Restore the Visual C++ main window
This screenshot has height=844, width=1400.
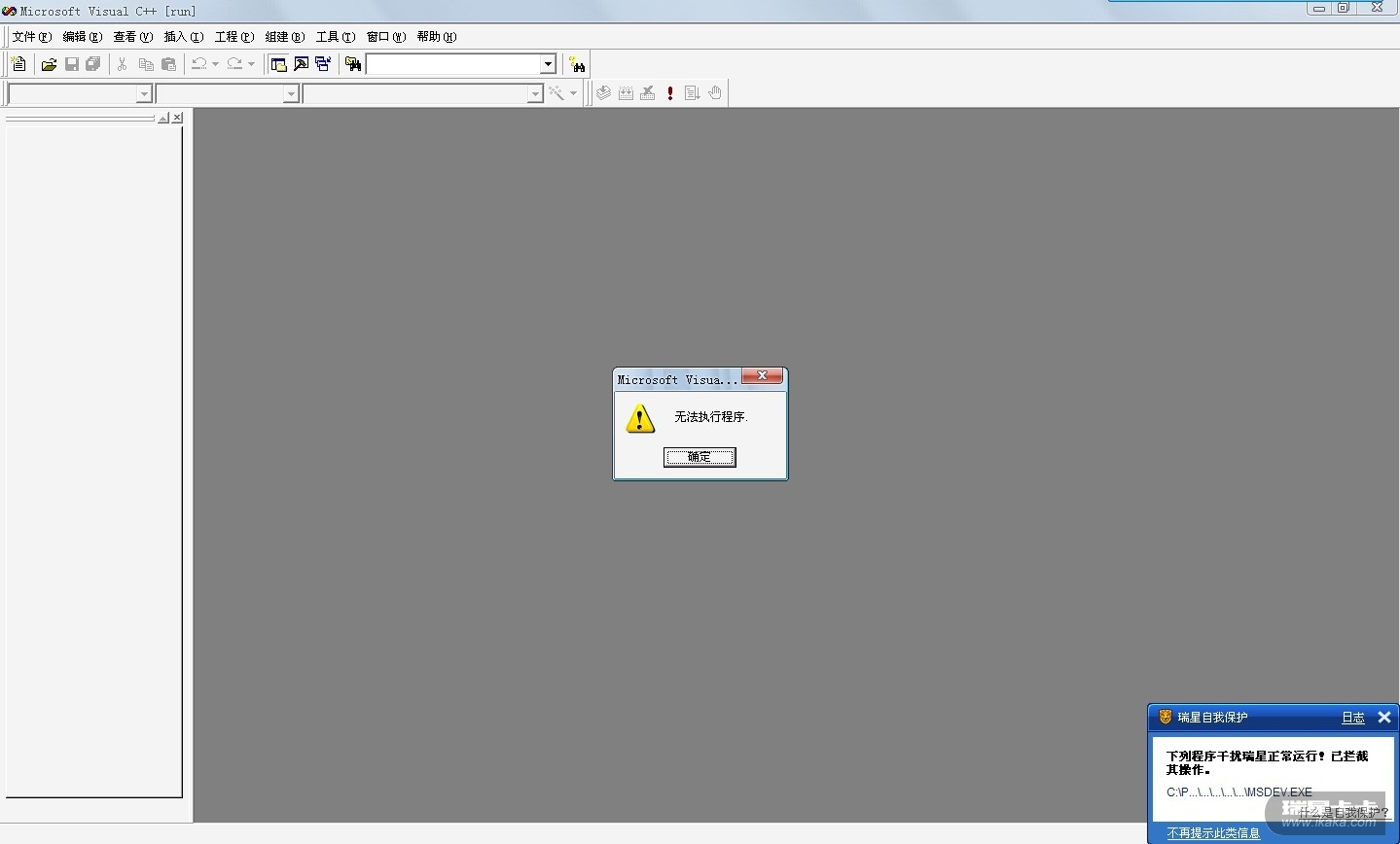coord(1343,8)
